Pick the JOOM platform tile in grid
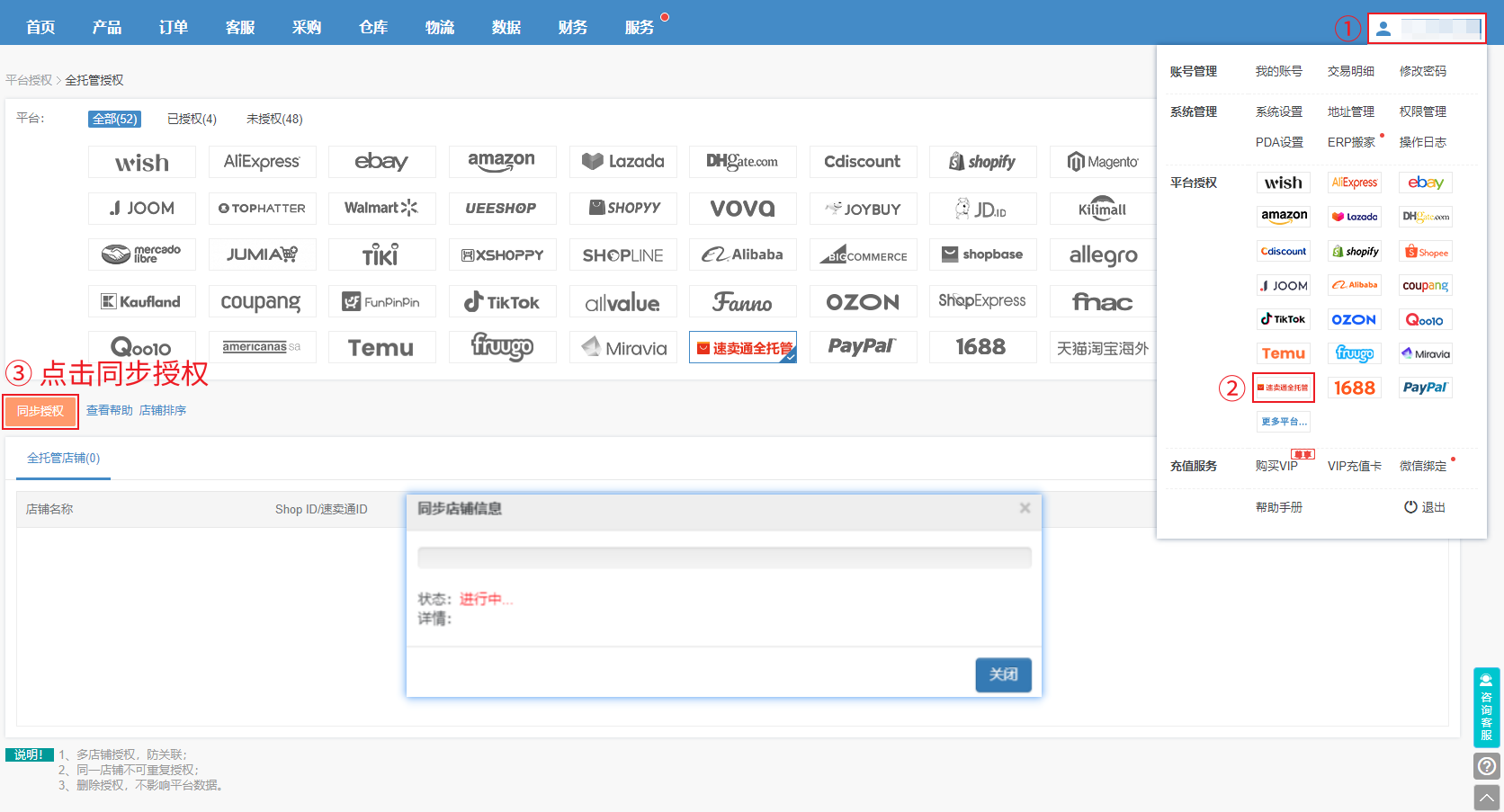1504x812 pixels. tap(142, 209)
